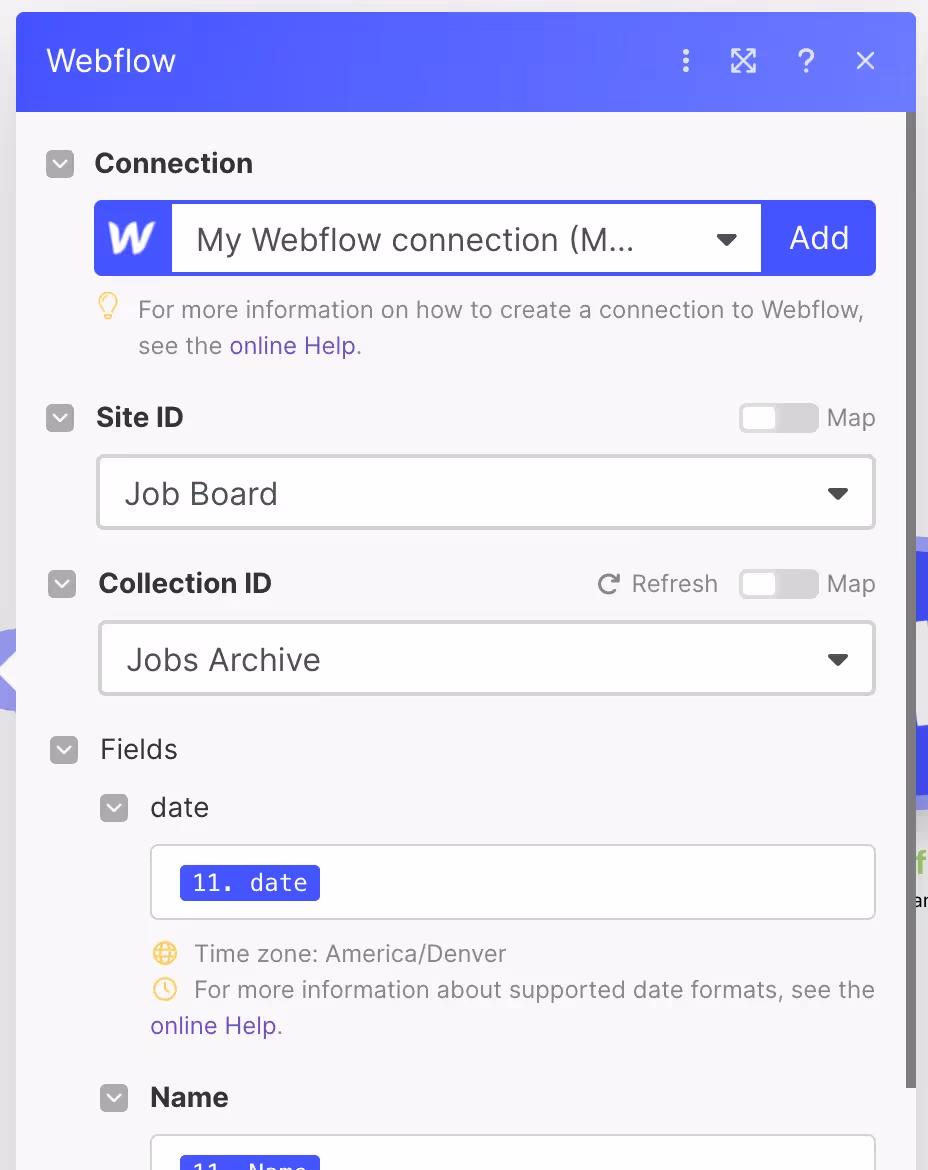Click the Refresh label for Collection ID
Screen dimensions: 928x1170
[x=674, y=584]
